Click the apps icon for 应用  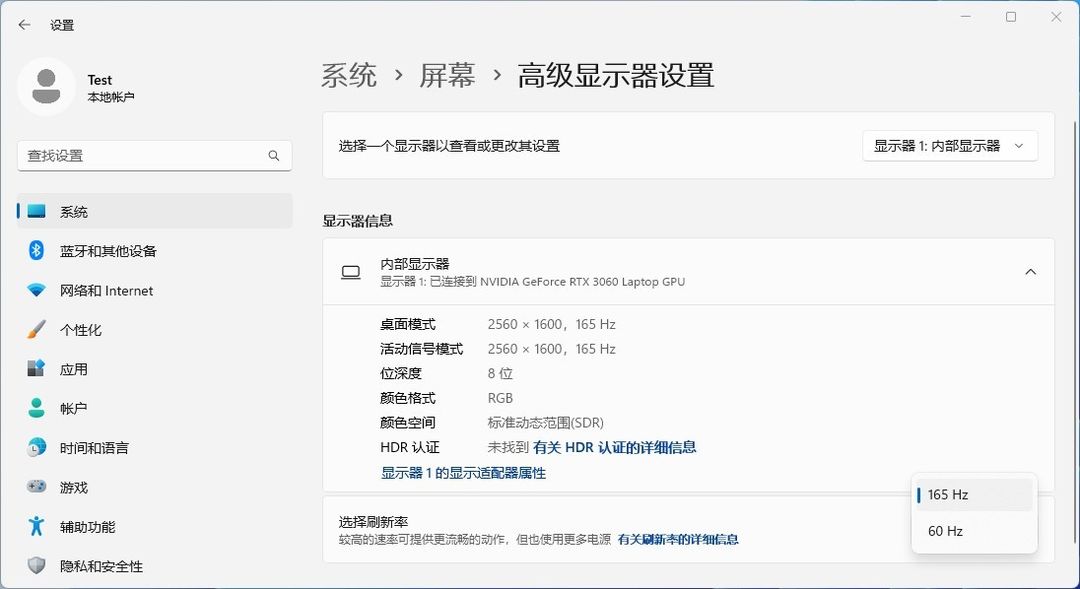[36, 369]
